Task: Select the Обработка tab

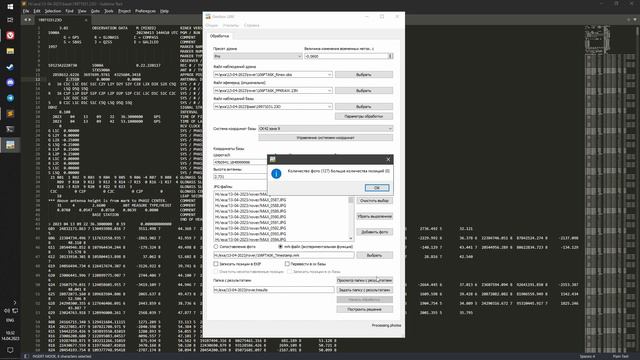Action: [x=220, y=36]
